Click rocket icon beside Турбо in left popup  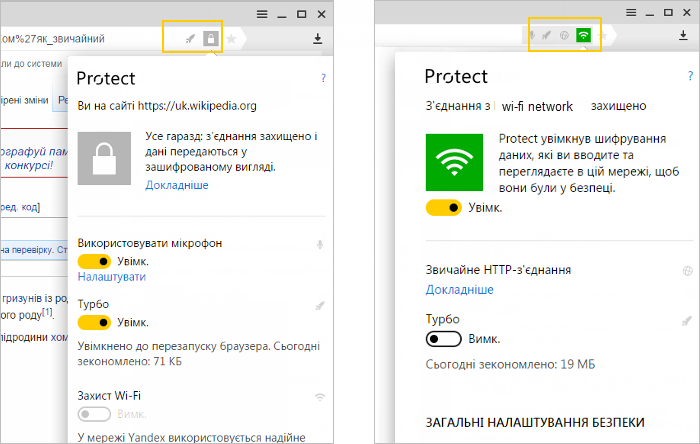(x=320, y=306)
